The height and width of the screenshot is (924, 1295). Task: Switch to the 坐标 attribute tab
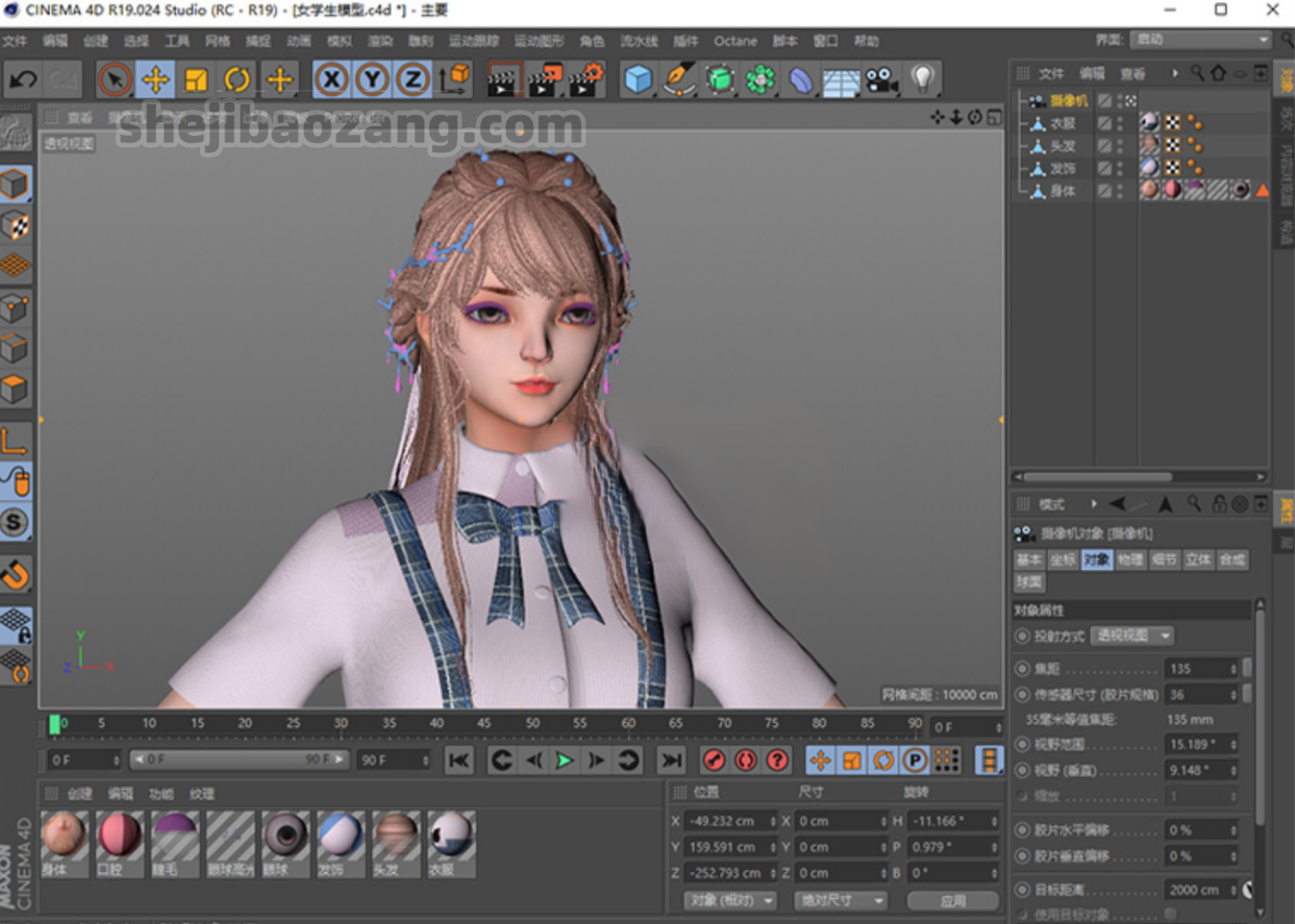[x=1062, y=560]
